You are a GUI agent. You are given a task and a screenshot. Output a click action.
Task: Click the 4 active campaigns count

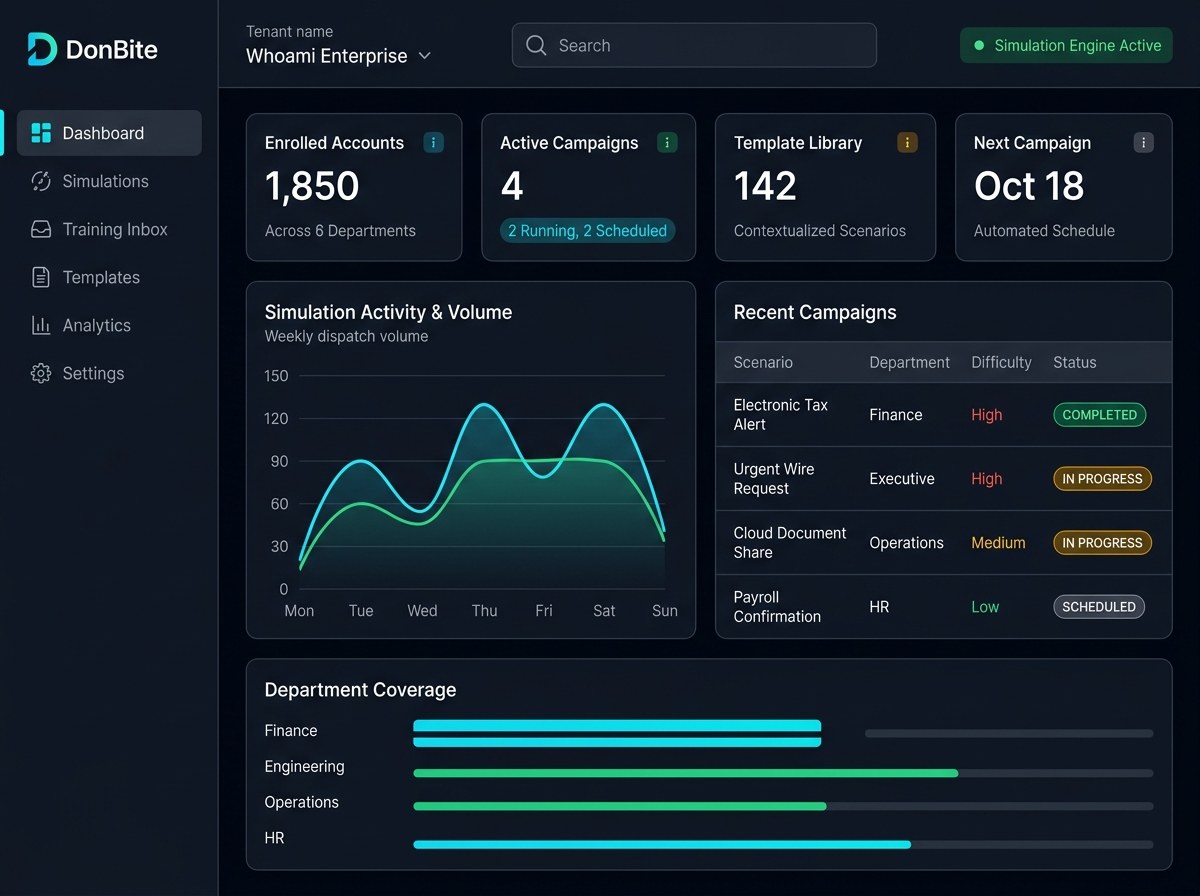pyautogui.click(x=511, y=186)
